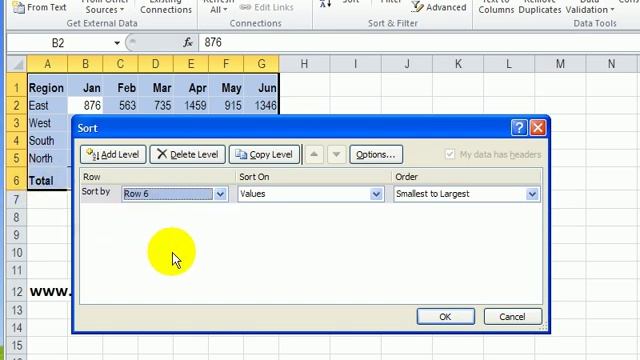Select column M header
This screenshot has width=640, height=360.
tap(560, 64)
